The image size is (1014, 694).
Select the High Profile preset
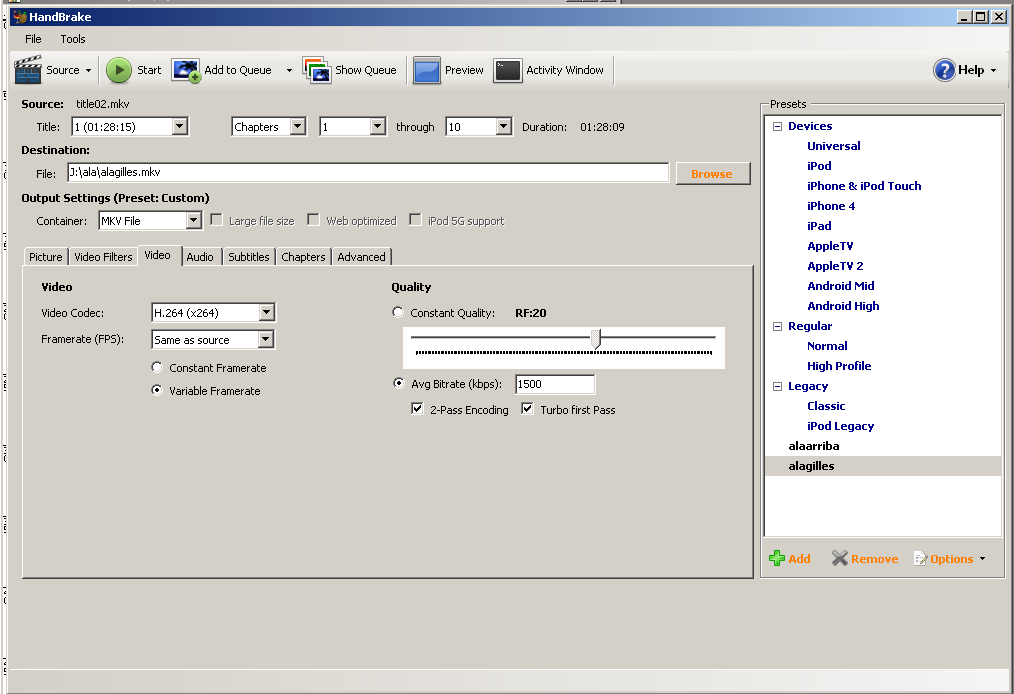coord(839,366)
